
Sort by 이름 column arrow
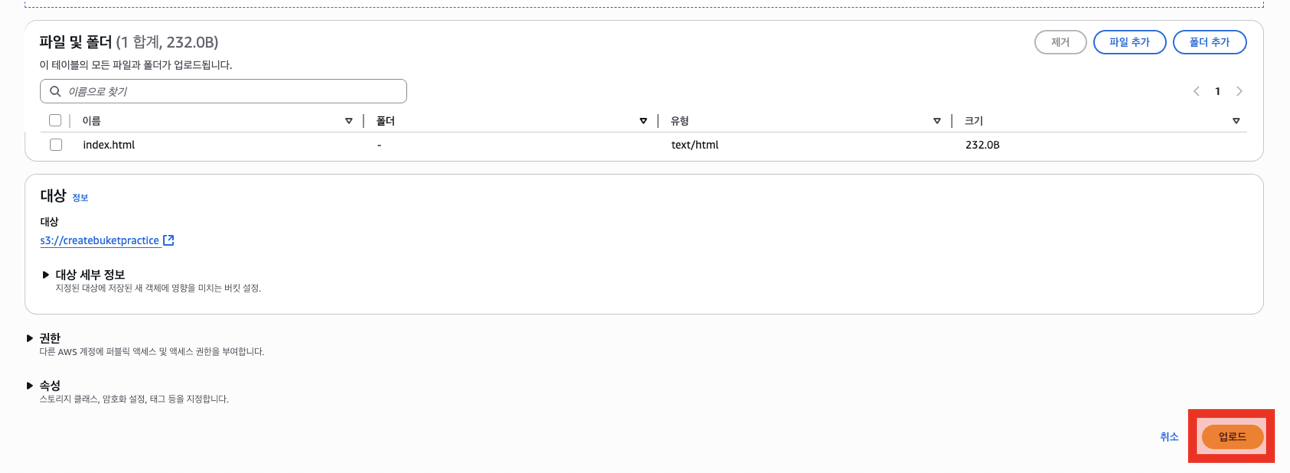pyautogui.click(x=348, y=121)
